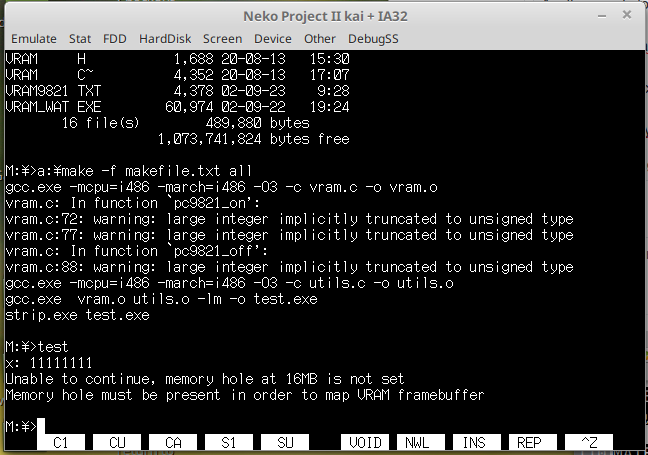
Task: Open the Emulate menu
Action: (x=32, y=39)
